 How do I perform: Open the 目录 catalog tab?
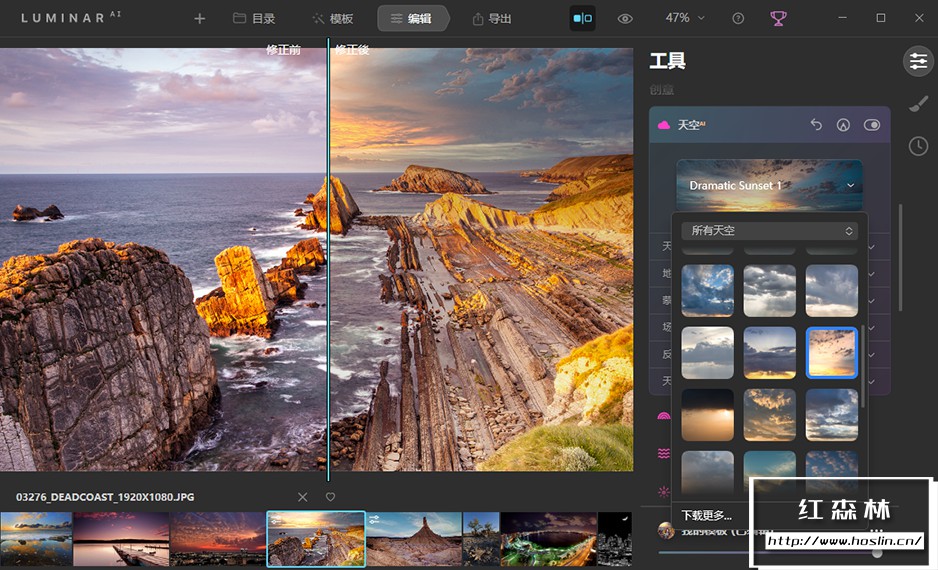[254, 19]
